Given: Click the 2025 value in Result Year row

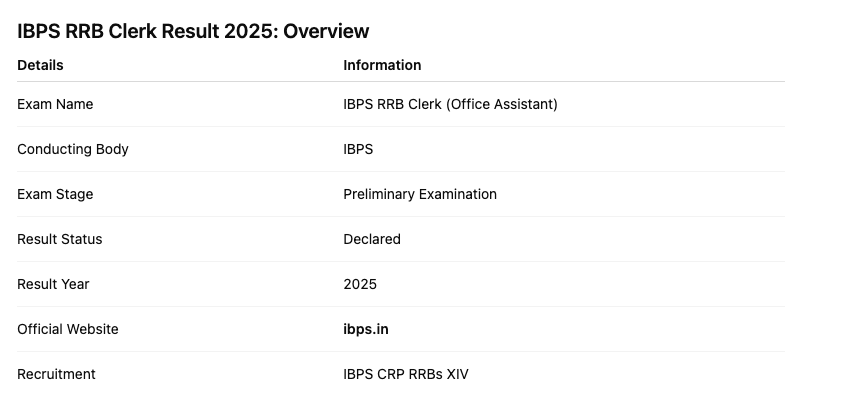Looking at the screenshot, I should coord(360,284).
